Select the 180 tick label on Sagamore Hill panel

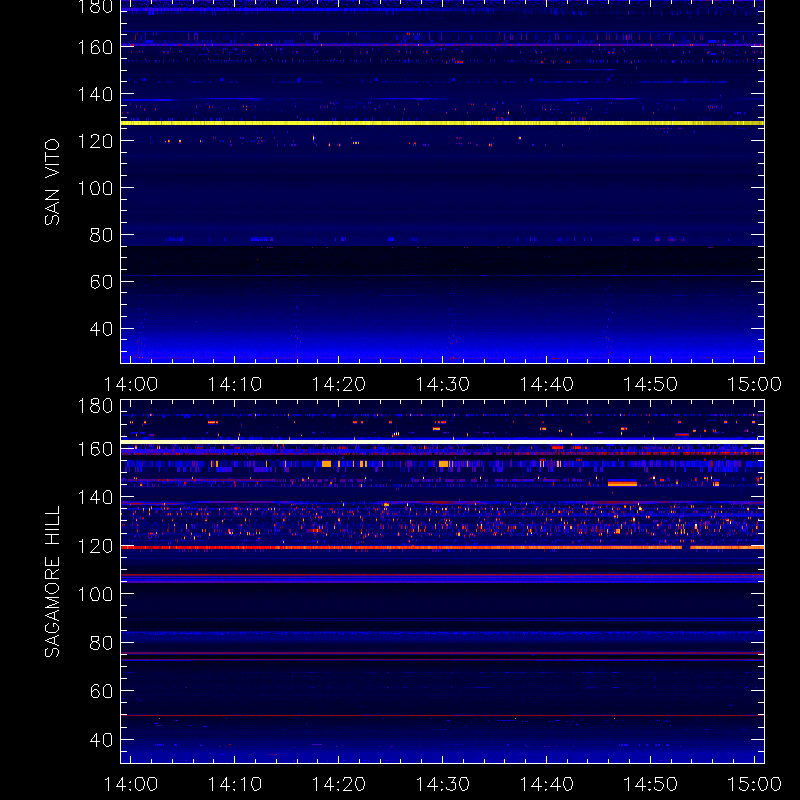coord(95,406)
